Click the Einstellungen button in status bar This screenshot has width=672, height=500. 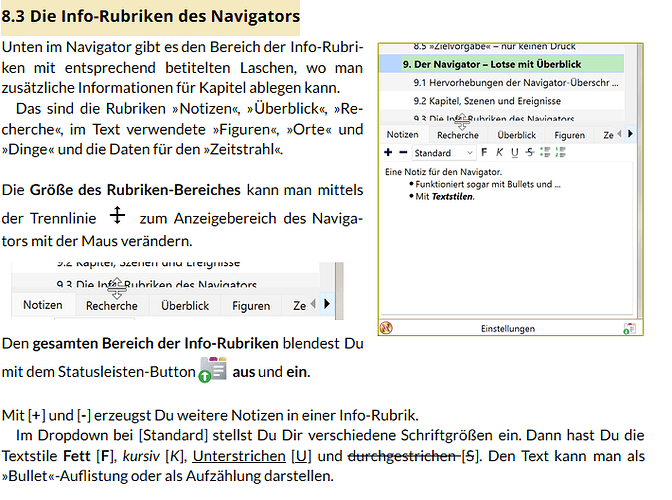(508, 328)
